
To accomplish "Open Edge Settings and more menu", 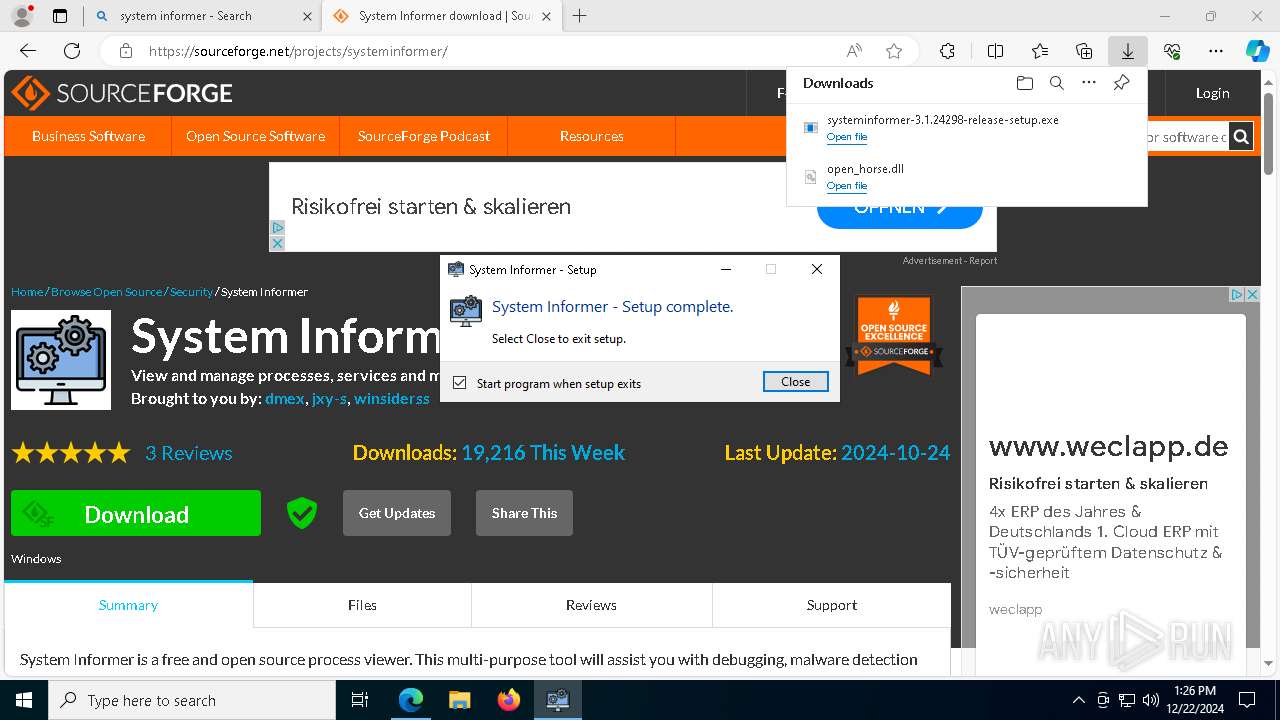I will [1216, 51].
